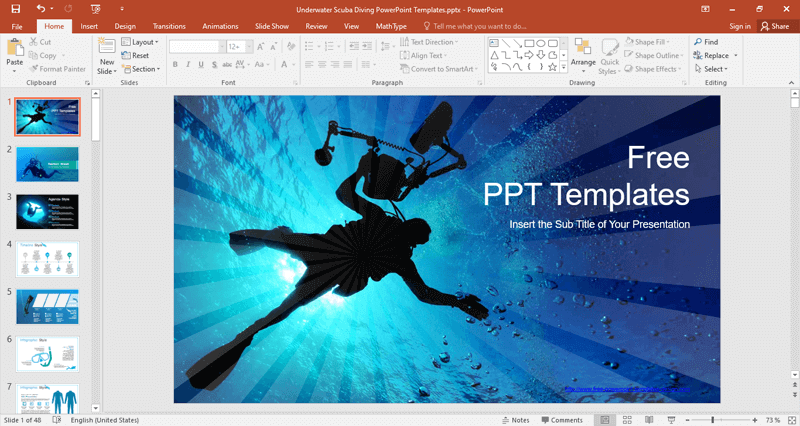Image resolution: width=800 pixels, height=426 pixels.
Task: Expand shapes gallery More arrow
Action: 564,67
